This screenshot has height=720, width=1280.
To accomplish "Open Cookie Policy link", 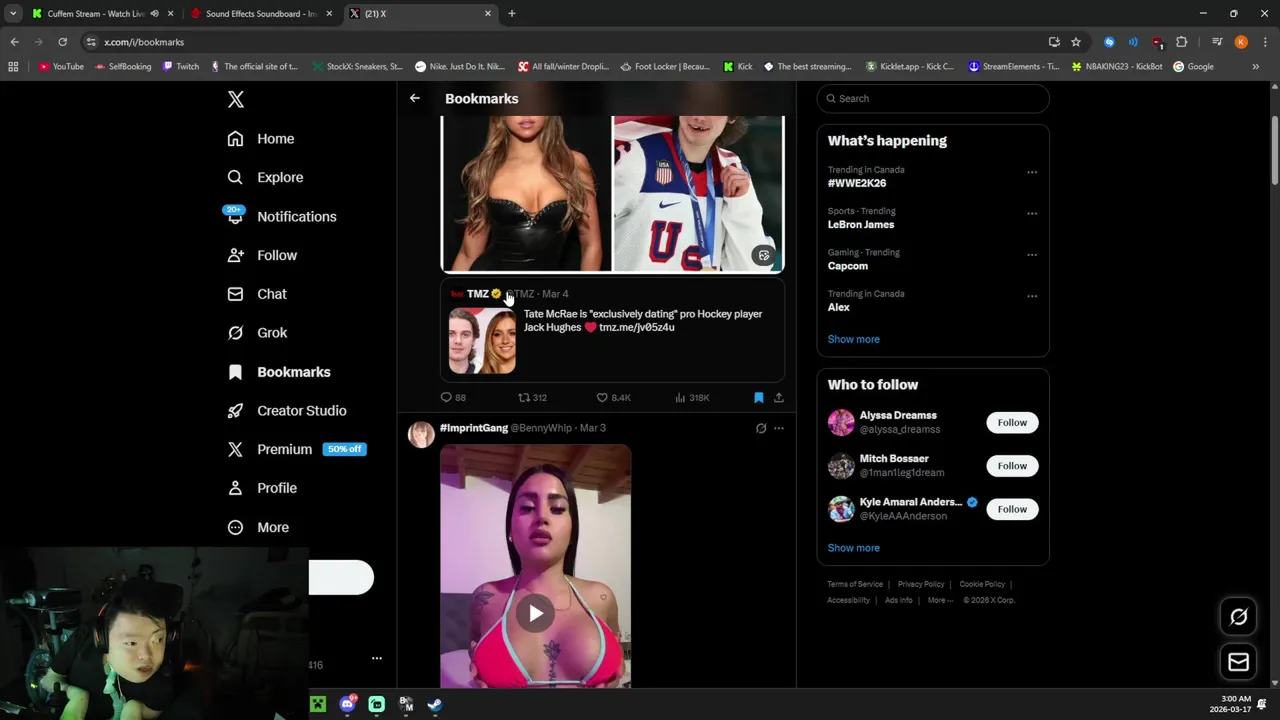I will [x=982, y=584].
